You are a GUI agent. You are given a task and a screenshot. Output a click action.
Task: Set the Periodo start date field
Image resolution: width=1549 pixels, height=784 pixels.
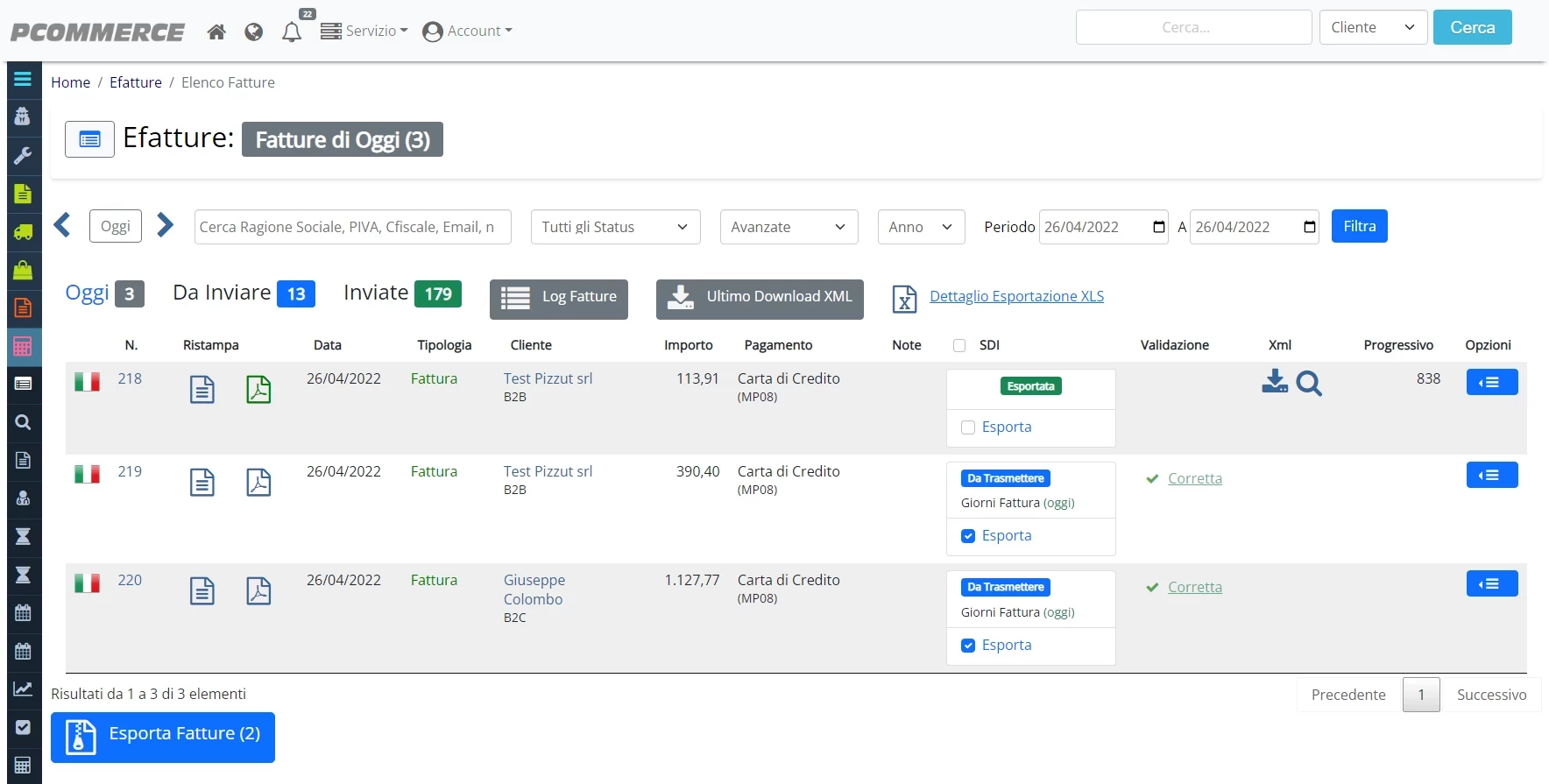pyautogui.click(x=1103, y=227)
